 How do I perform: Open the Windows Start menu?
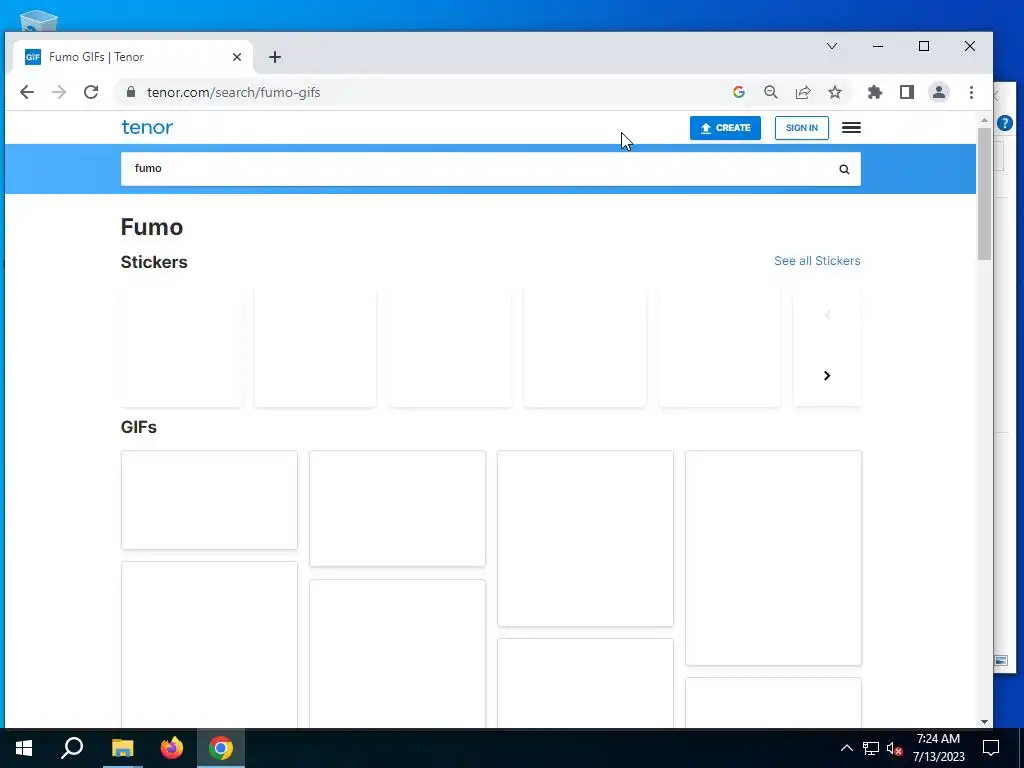(24, 748)
